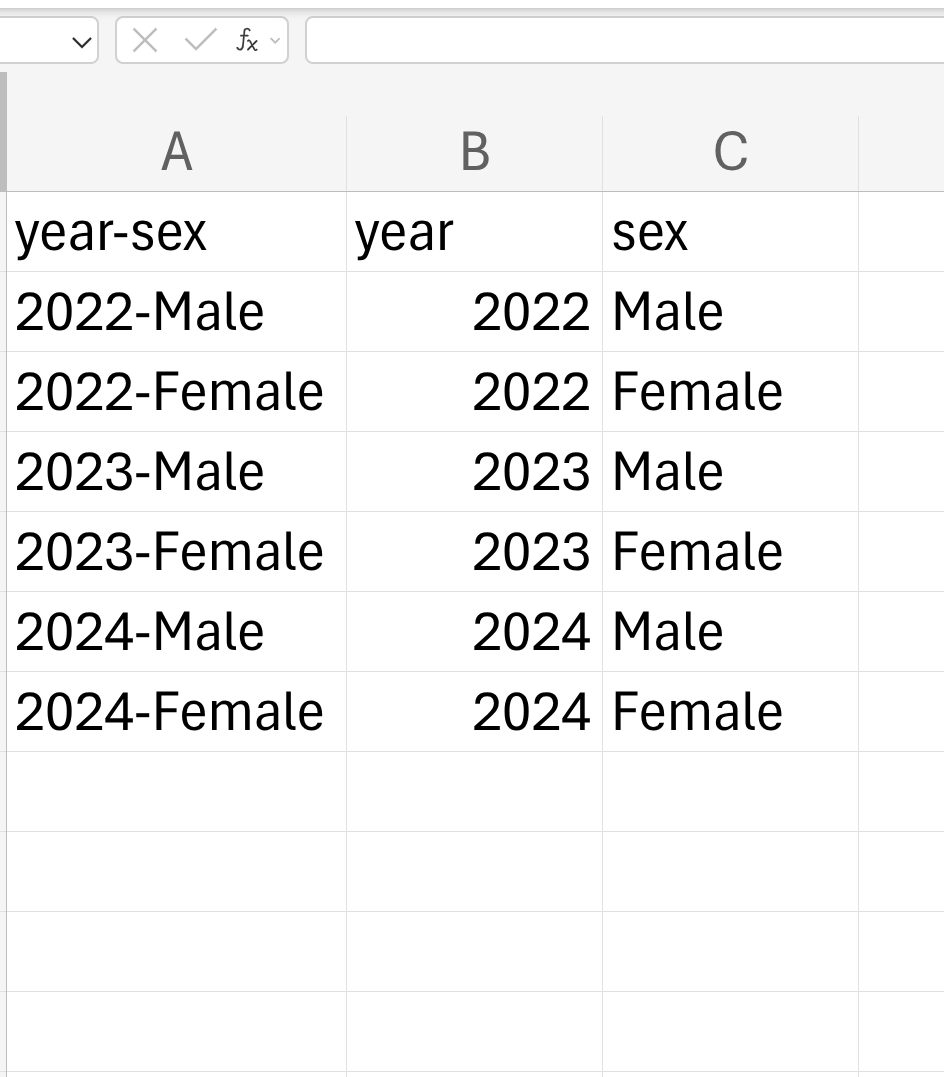This screenshot has width=944, height=1077.
Task: Select column C header
Action: click(x=730, y=152)
